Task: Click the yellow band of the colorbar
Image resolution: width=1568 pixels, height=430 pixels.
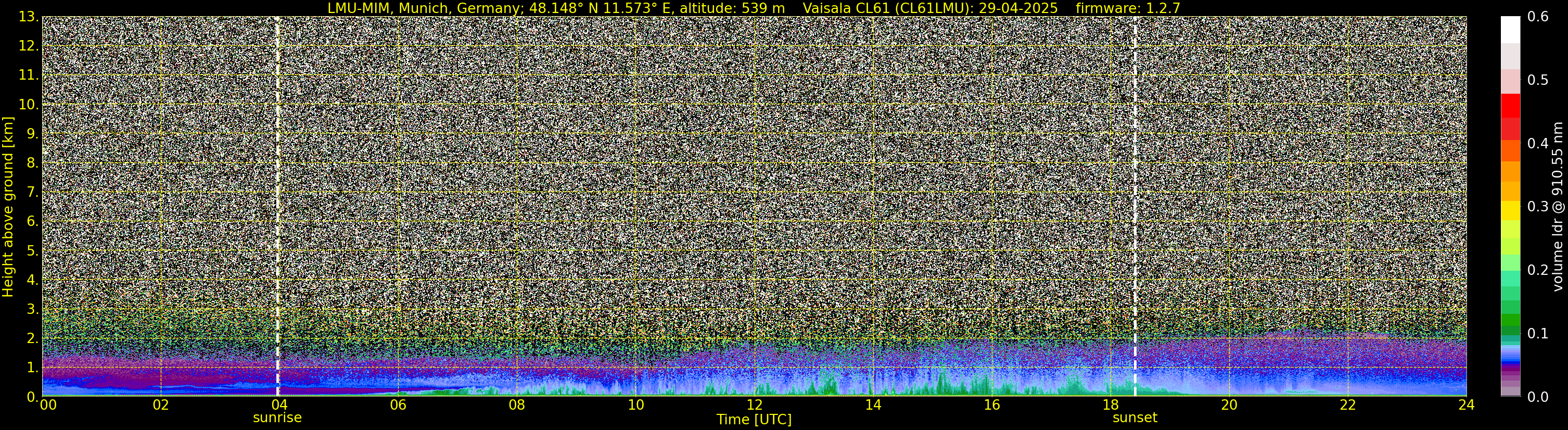Action: [x=1510, y=210]
